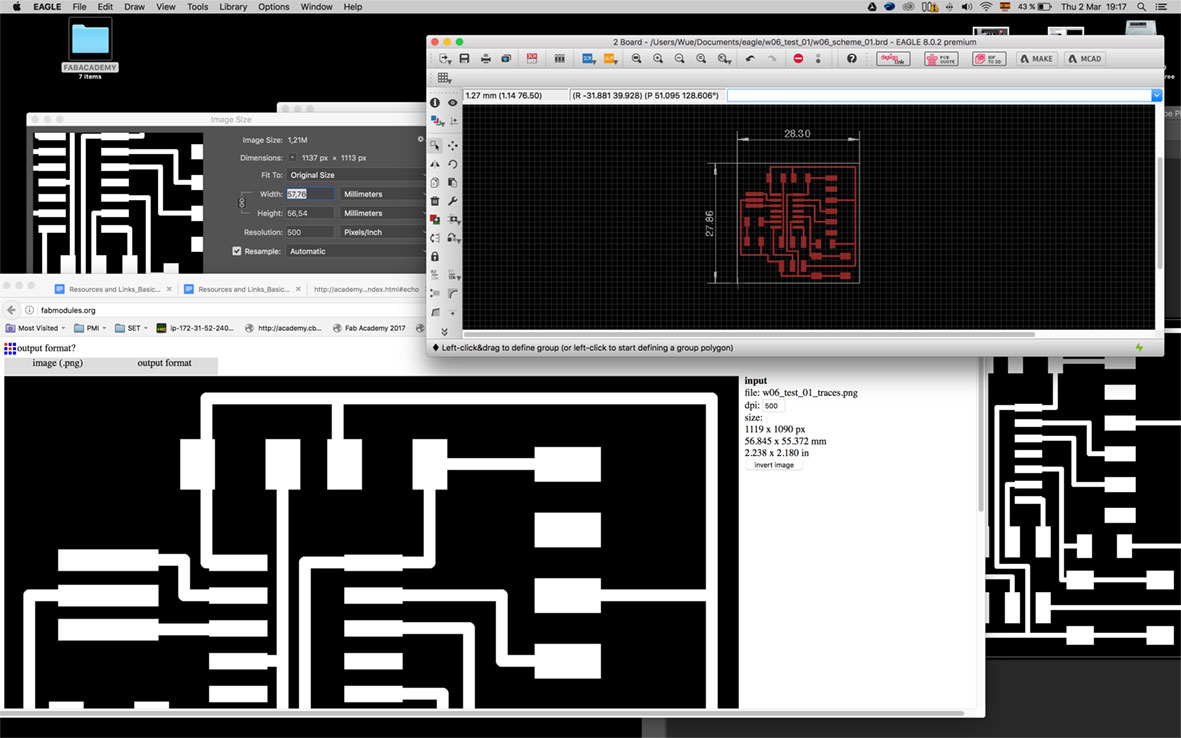The image size is (1181, 738).
Task: Click the Save icon in EAGLE toolbar
Action: tap(465, 59)
